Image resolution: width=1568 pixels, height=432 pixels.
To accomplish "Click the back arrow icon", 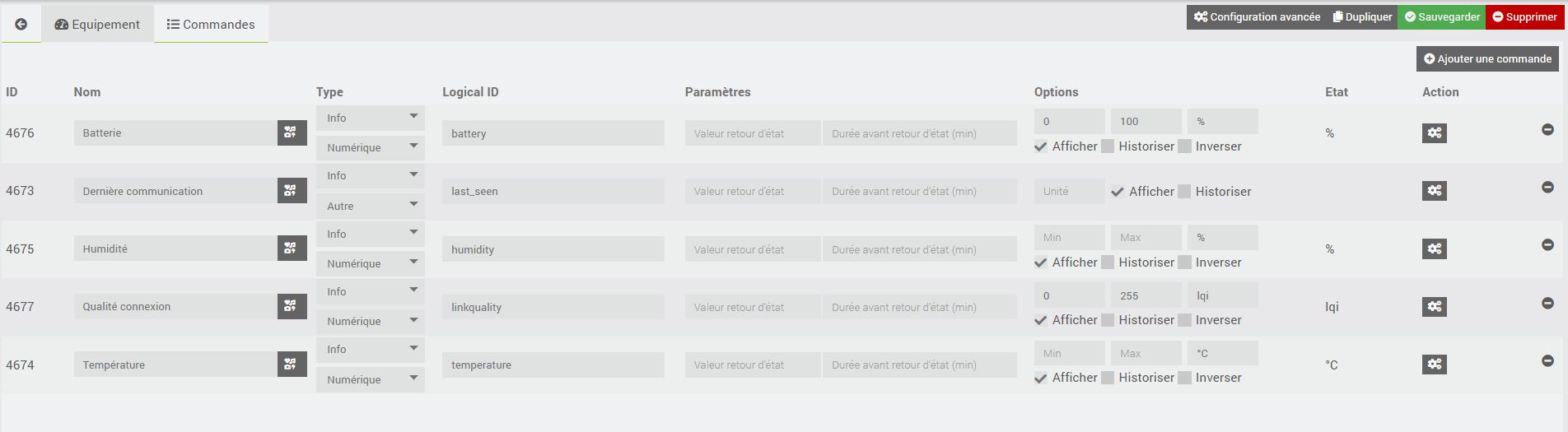I will [x=21, y=25].
